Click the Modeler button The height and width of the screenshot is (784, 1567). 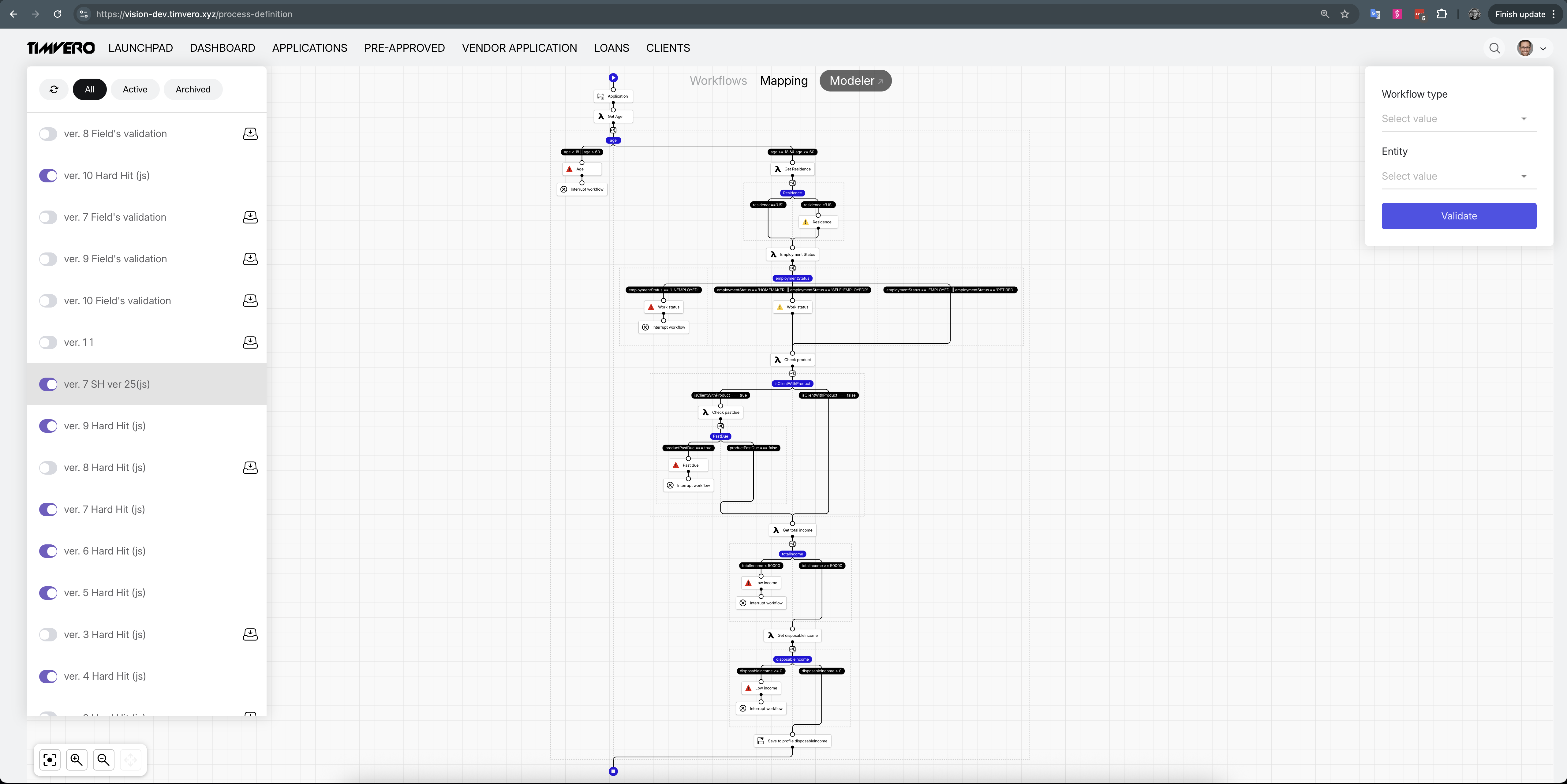tap(855, 80)
